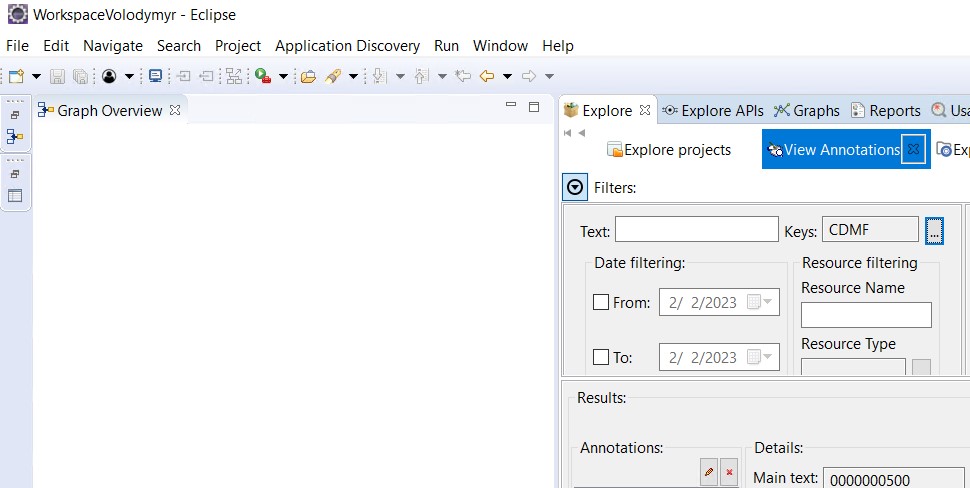
Task: Click the Keys field showing CDMF
Action: (x=870, y=229)
